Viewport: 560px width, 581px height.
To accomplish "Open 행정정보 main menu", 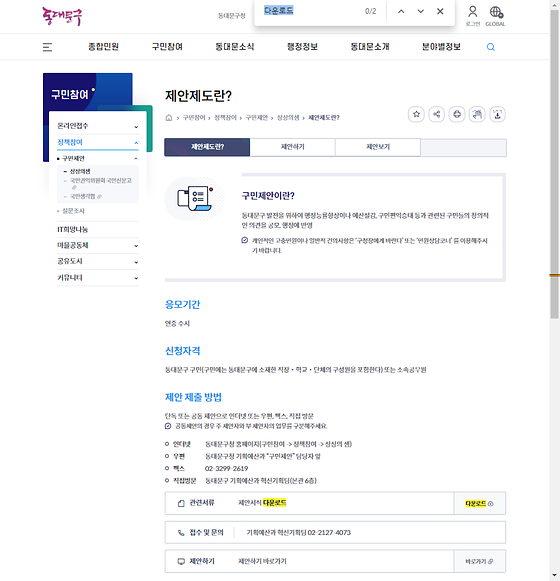I will (302, 47).
